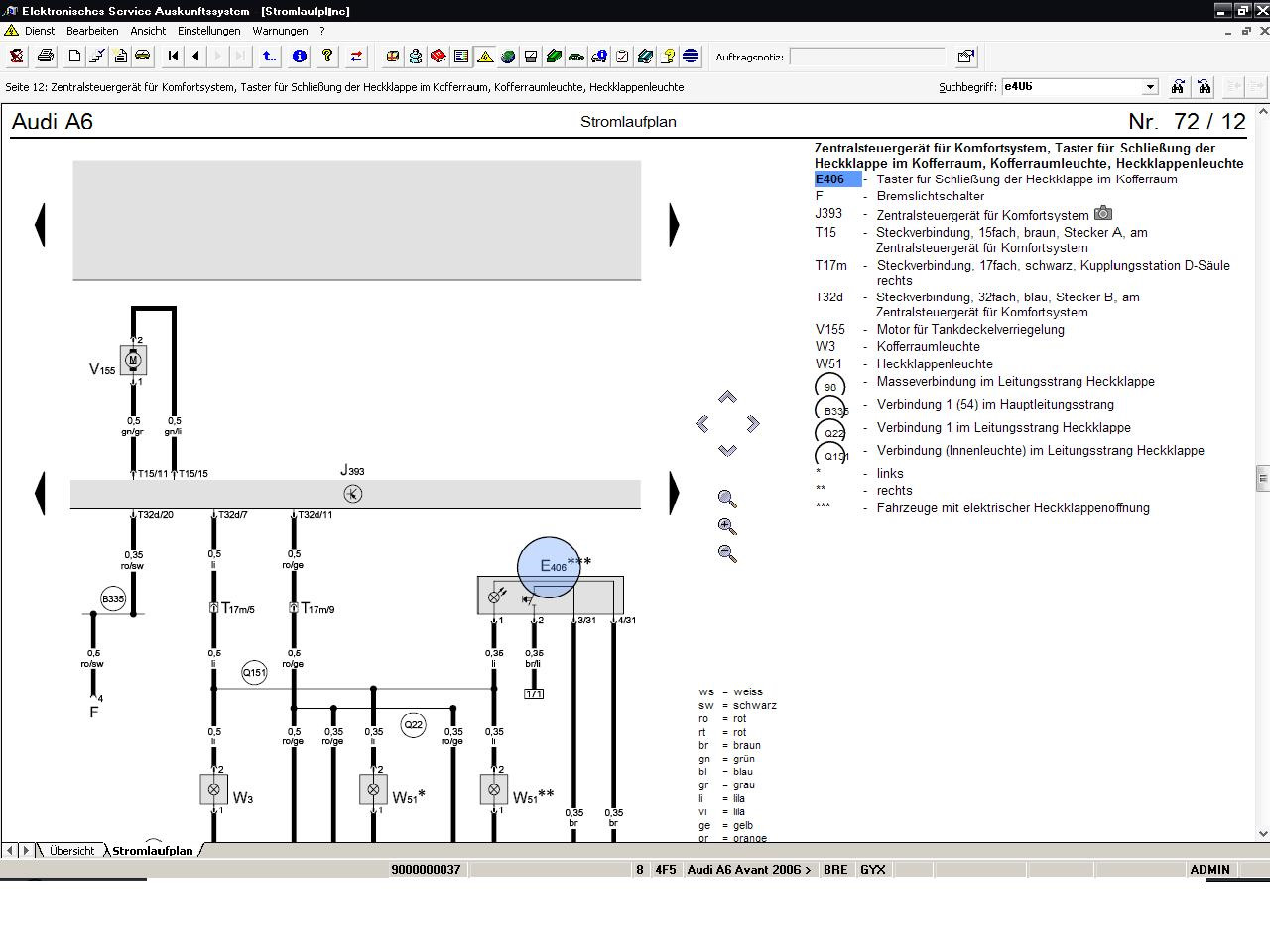The image size is (1270, 952).
Task: Click the green globe toolbar icon
Action: click(508, 57)
